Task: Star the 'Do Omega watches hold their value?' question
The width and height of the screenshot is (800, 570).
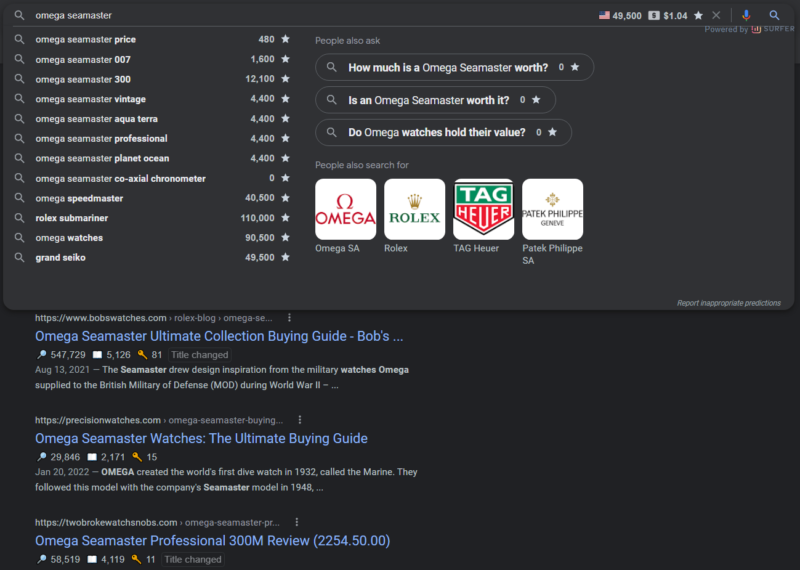Action: (x=553, y=132)
